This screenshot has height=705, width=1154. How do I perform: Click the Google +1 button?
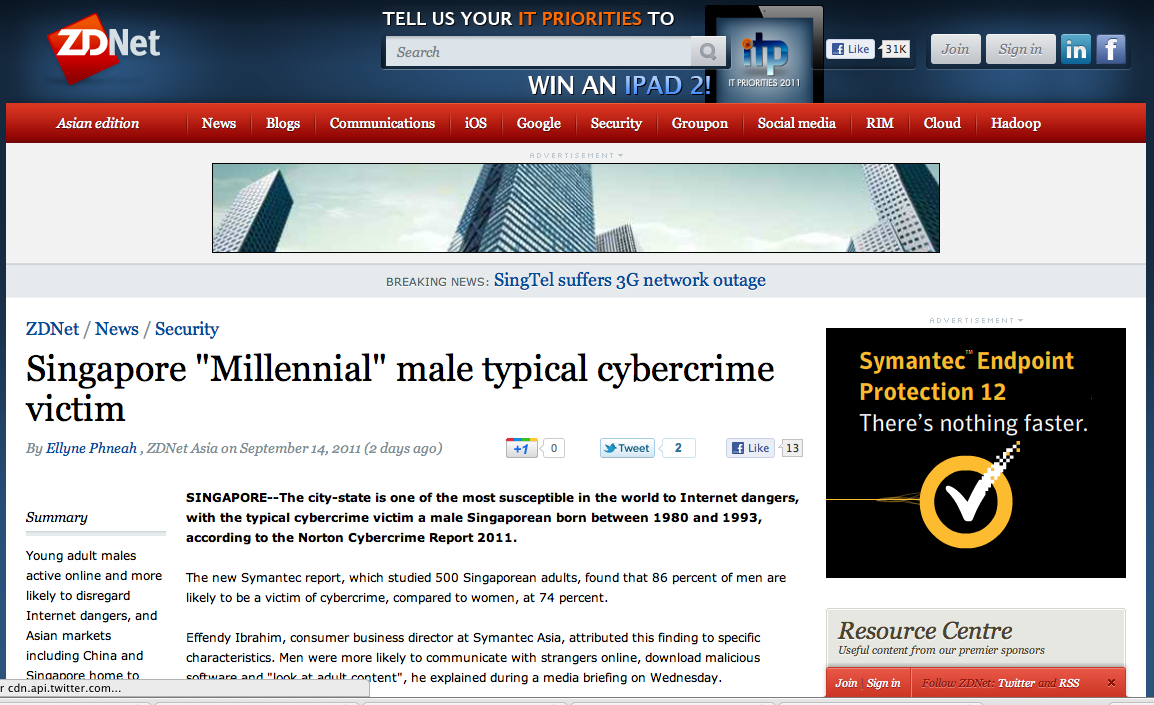(x=521, y=448)
